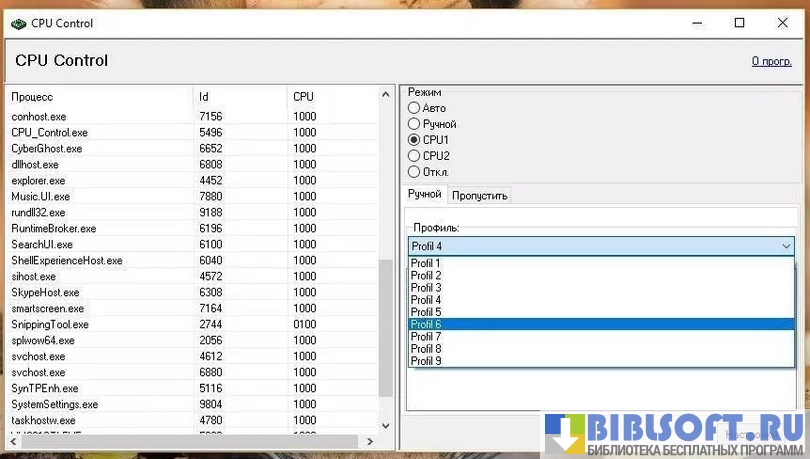Choose Profil 9 in the profile list
The width and height of the screenshot is (810, 459).
click(426, 361)
